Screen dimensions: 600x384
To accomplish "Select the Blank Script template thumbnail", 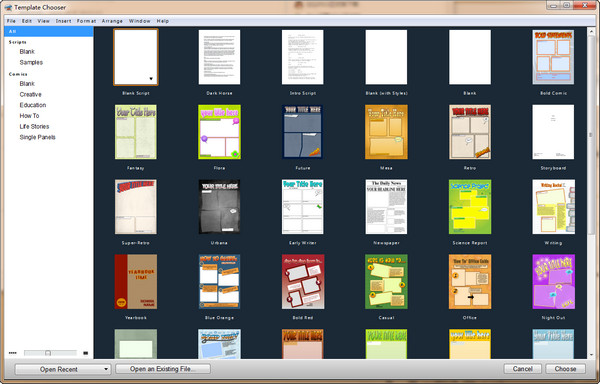I will coord(135,57).
